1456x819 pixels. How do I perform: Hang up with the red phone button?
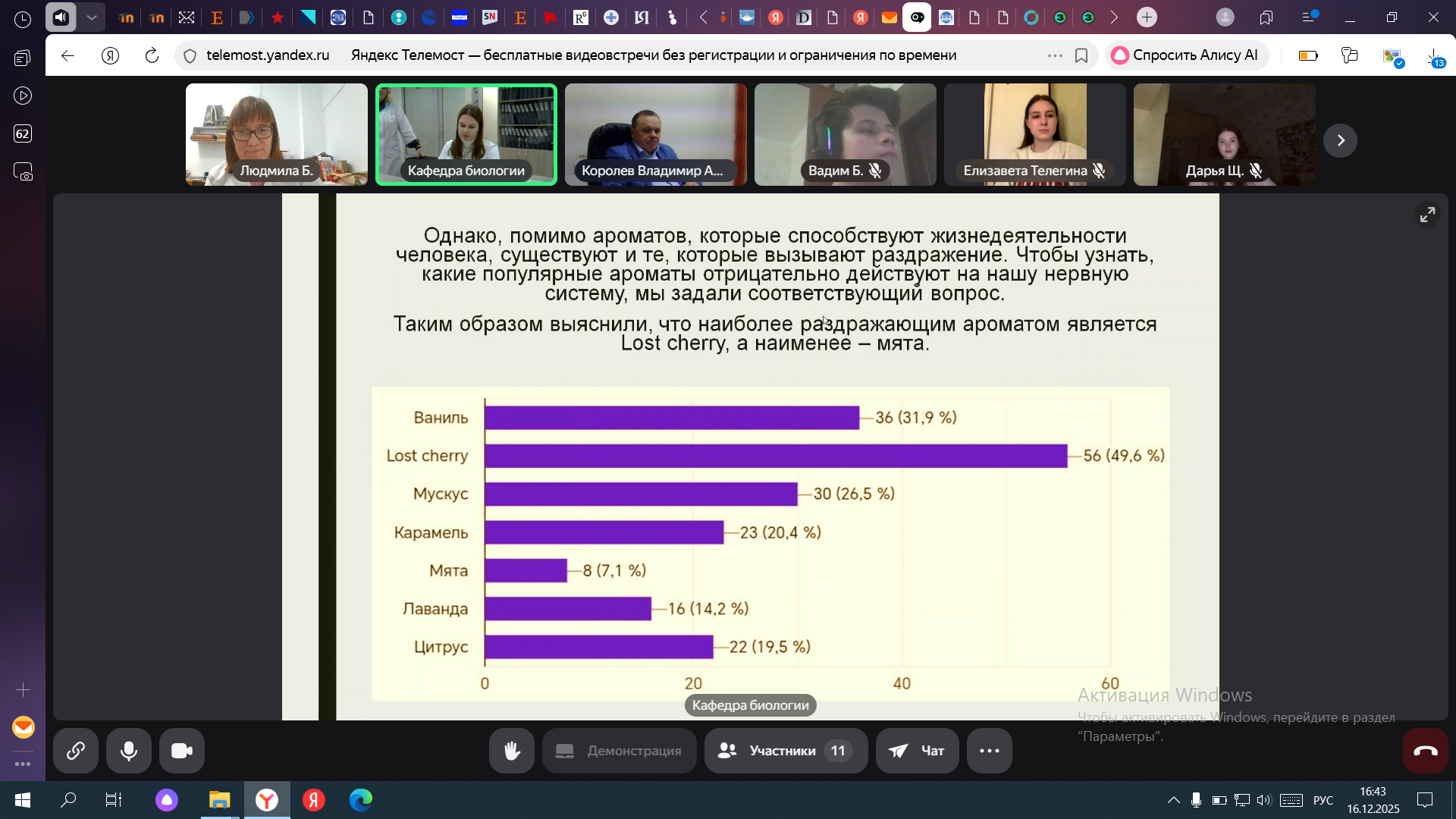pyautogui.click(x=1425, y=751)
